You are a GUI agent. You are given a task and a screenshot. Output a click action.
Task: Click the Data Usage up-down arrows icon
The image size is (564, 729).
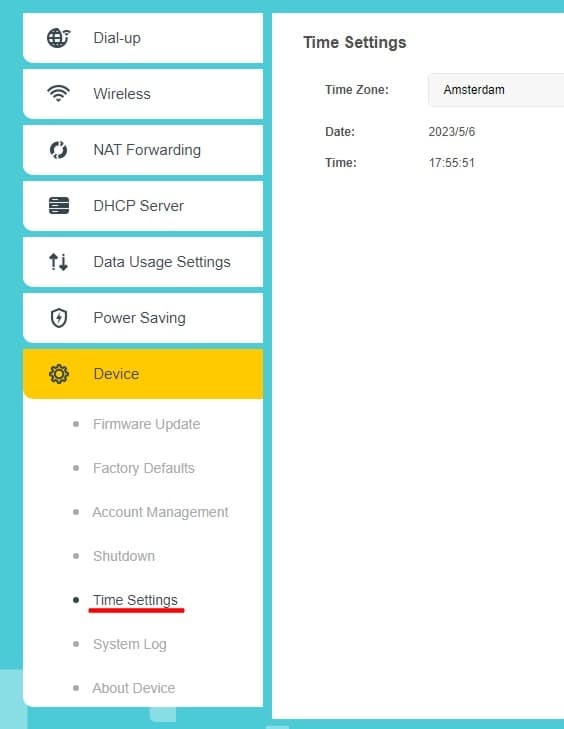tap(59, 262)
